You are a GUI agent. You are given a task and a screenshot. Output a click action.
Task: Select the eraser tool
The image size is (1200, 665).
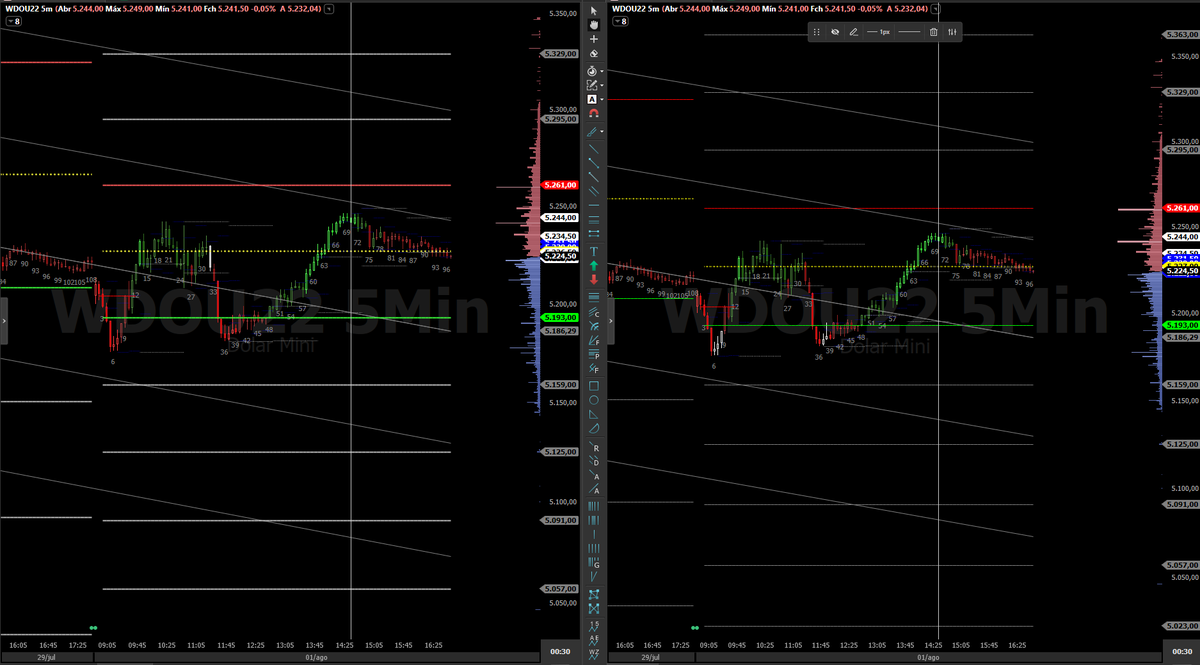pos(593,53)
